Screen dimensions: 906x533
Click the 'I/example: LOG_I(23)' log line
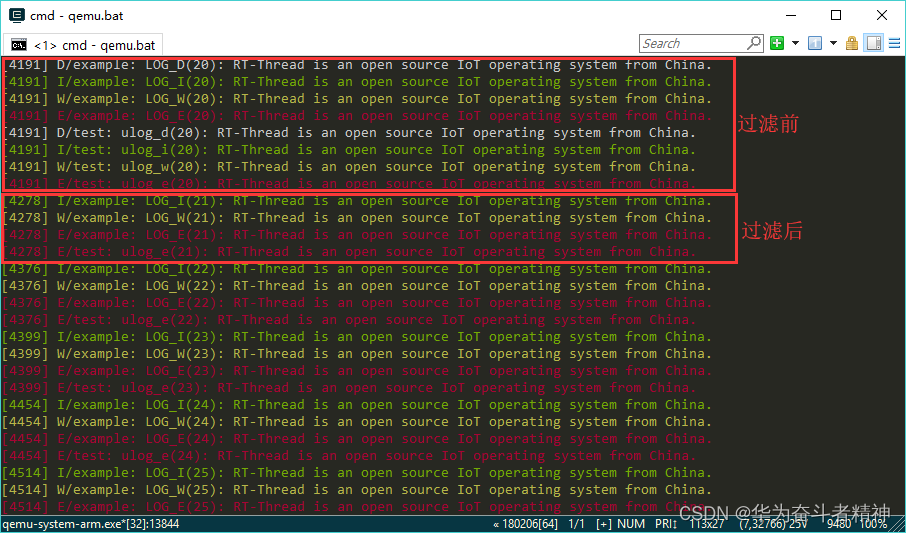[x=357, y=336]
